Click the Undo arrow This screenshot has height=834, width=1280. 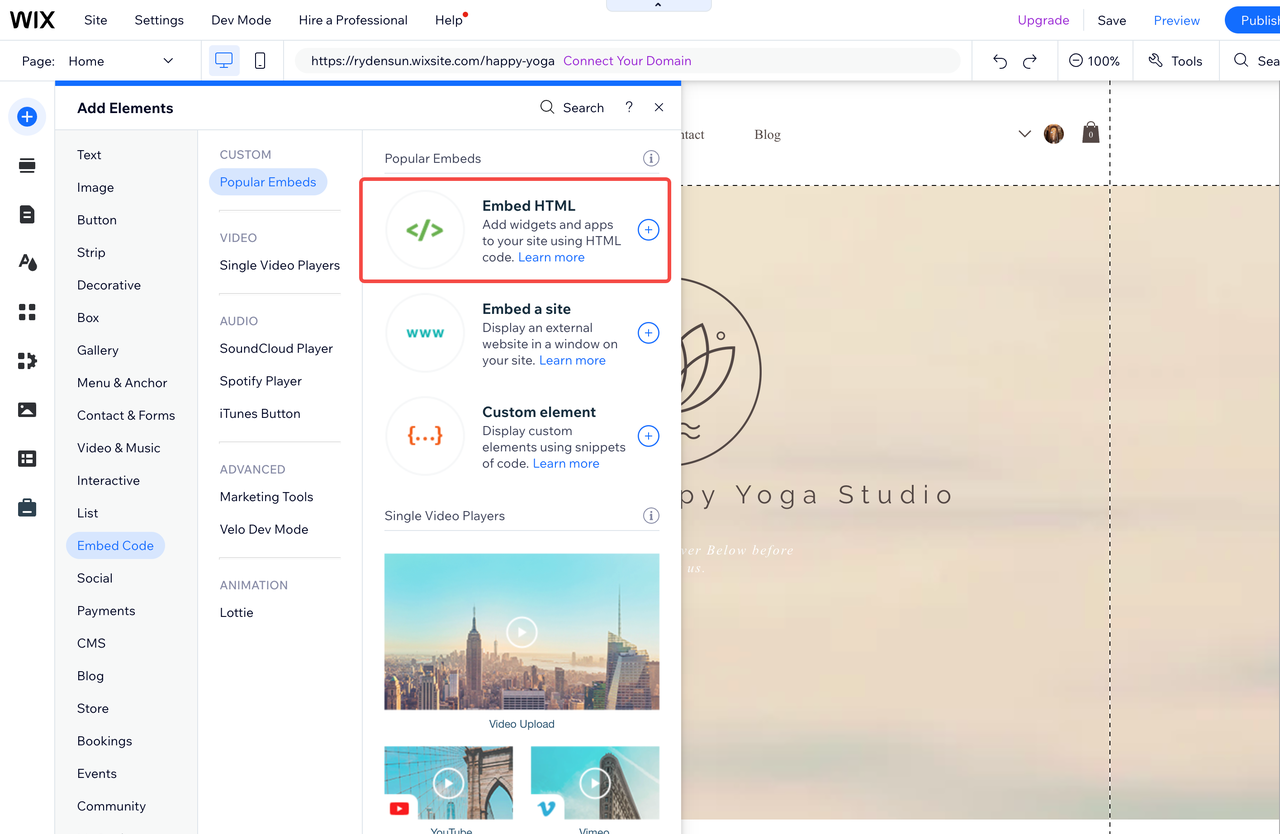(x=1000, y=61)
